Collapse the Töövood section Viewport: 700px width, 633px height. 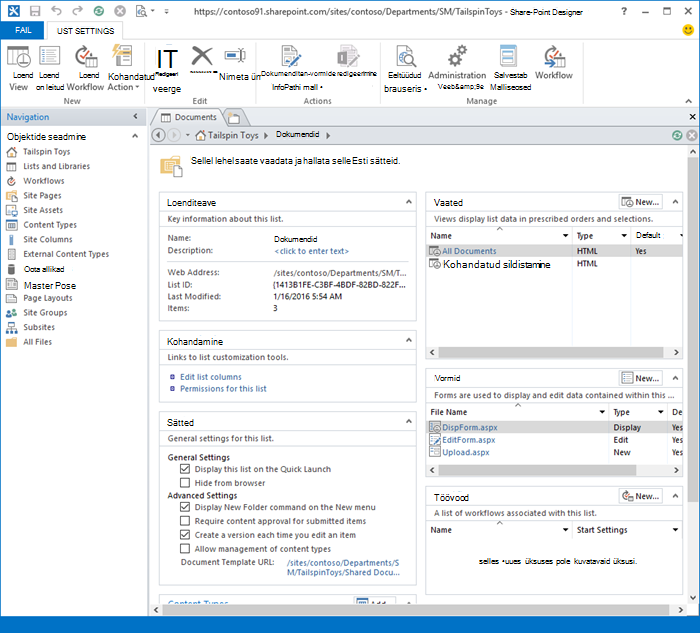[x=675, y=496]
